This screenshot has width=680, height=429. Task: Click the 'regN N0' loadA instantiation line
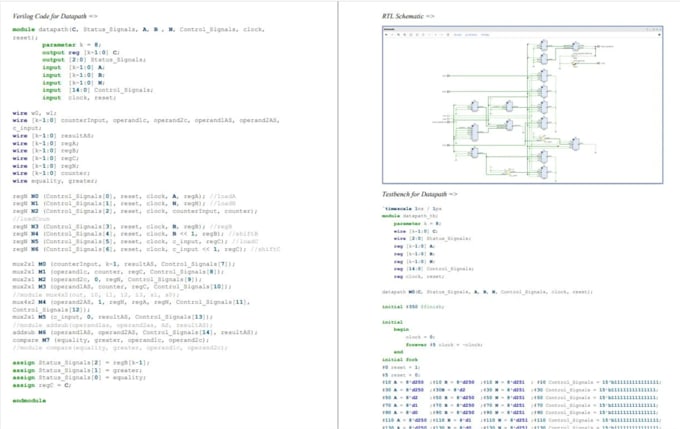(124, 196)
